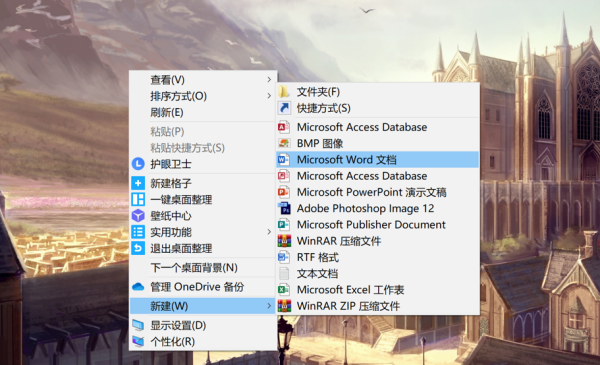Viewport: 600px width, 365px height.
Task: Select the BMP 图像 paint icon
Action: [x=284, y=143]
